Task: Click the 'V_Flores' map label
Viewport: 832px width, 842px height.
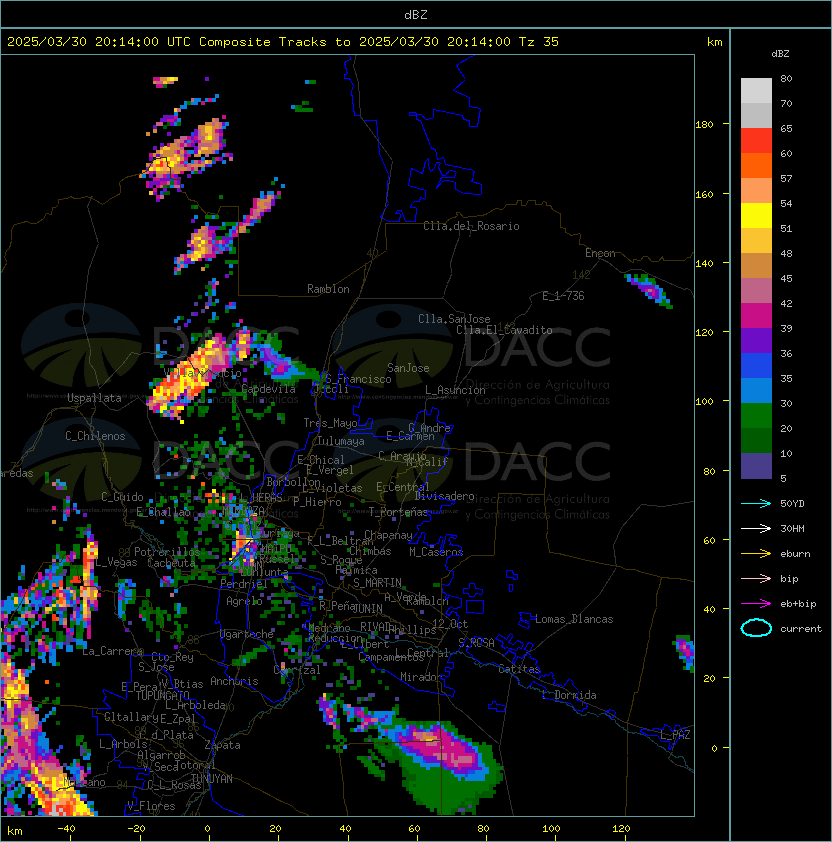Action: coord(151,806)
